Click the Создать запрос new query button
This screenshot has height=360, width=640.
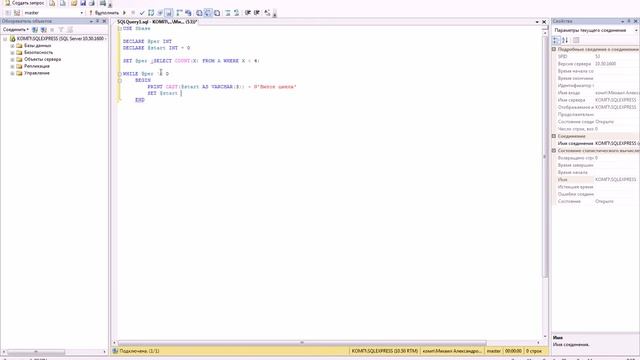[25, 3]
